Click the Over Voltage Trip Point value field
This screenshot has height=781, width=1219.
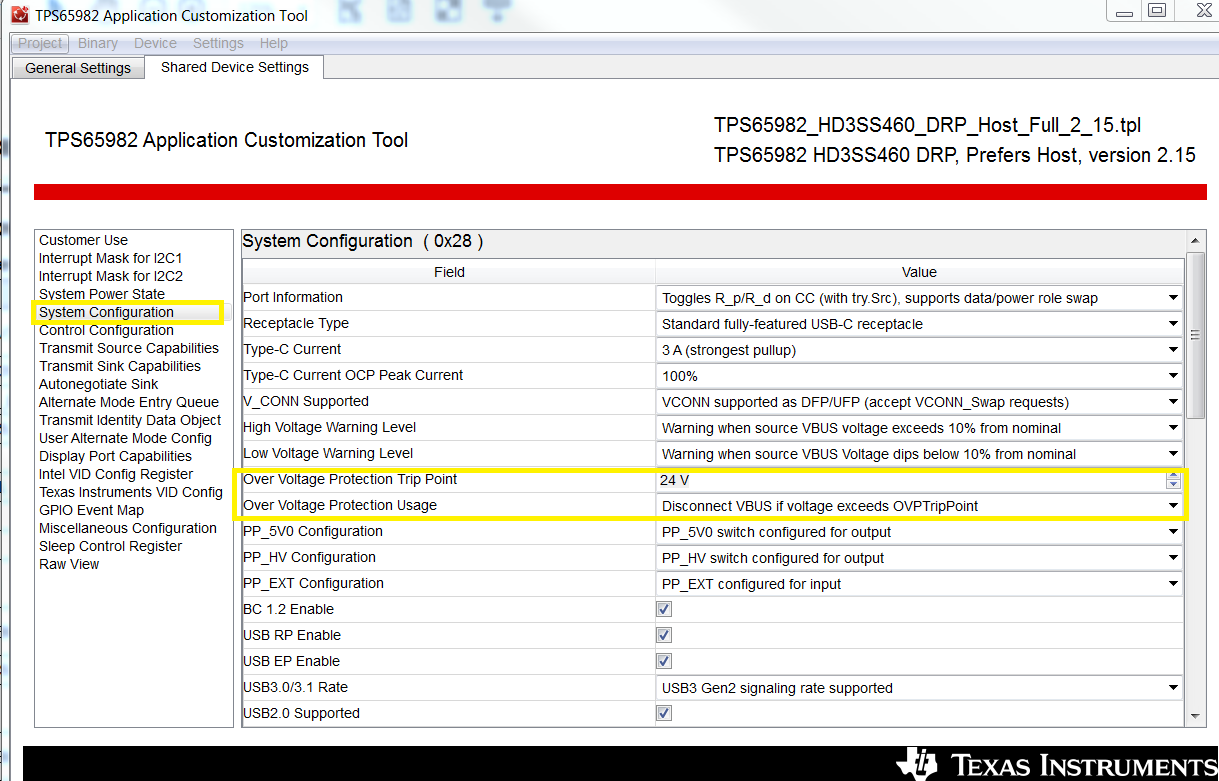tap(911, 480)
